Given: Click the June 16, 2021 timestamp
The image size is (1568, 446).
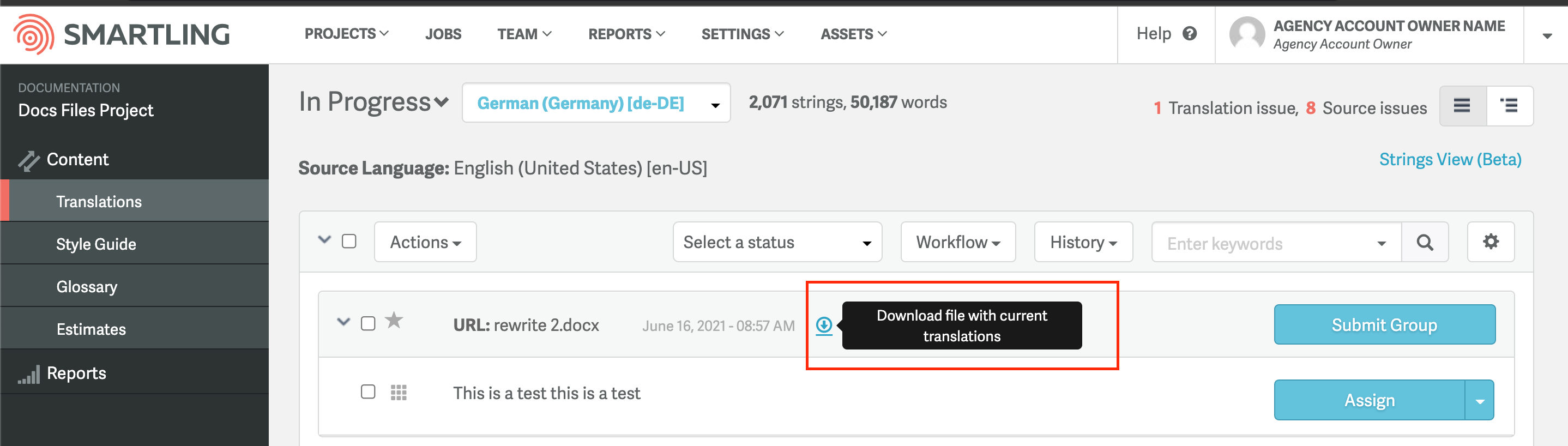Looking at the screenshot, I should (718, 326).
